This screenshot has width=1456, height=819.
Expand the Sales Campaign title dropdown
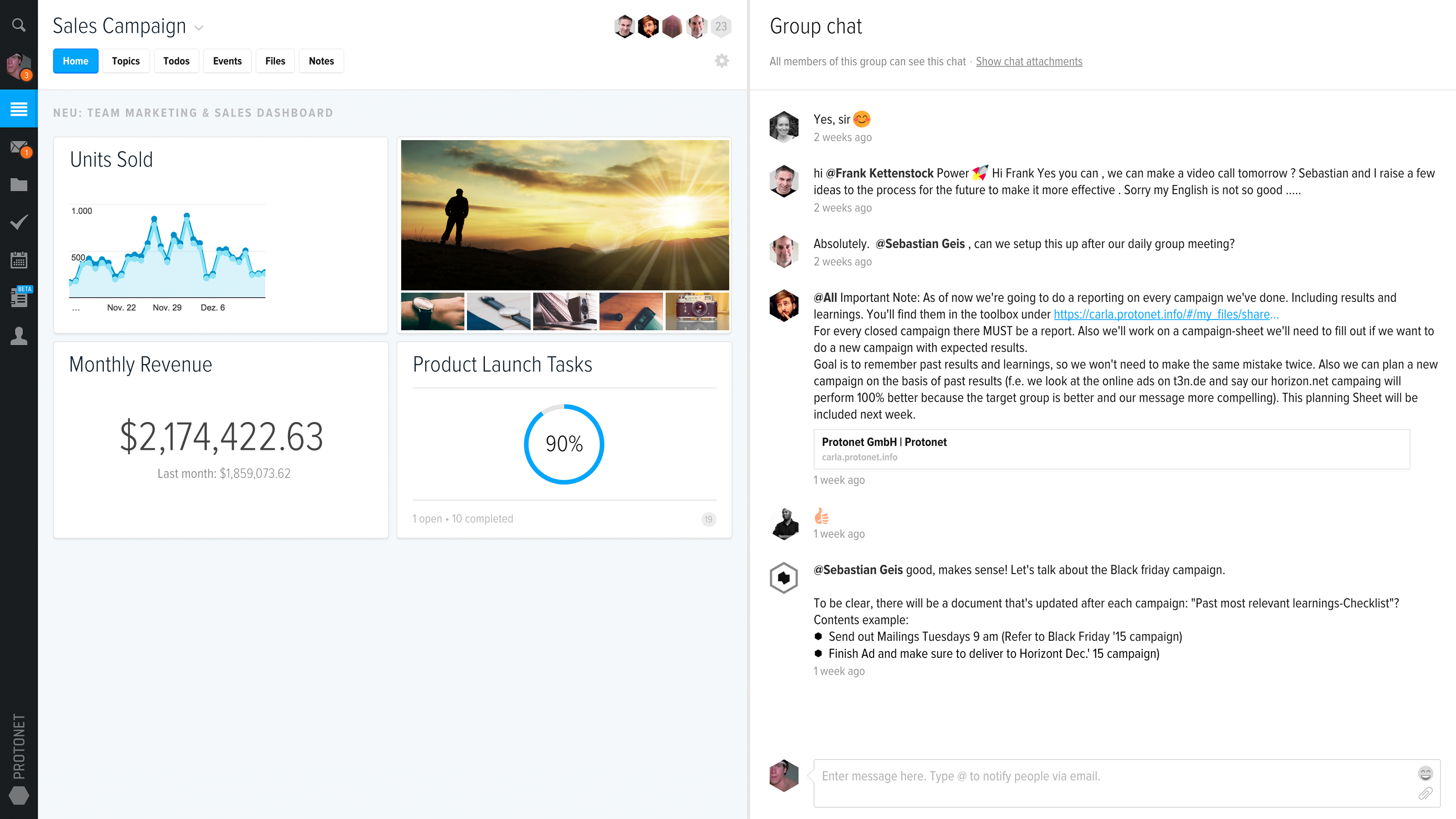pyautogui.click(x=198, y=28)
